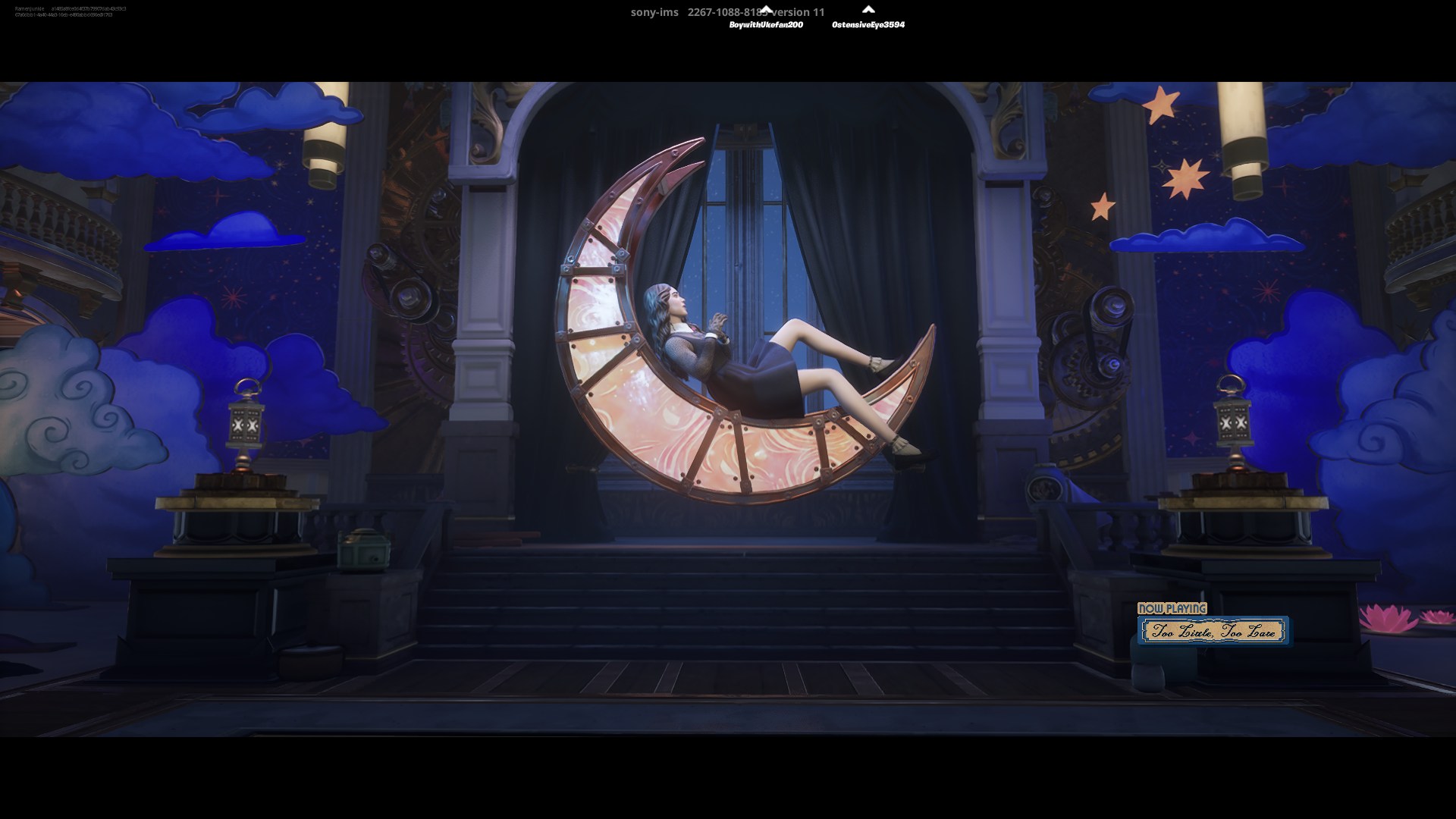Screen dimensions: 1456x819
Task: Click the right lantern on the pedestal
Action: tap(1232, 421)
